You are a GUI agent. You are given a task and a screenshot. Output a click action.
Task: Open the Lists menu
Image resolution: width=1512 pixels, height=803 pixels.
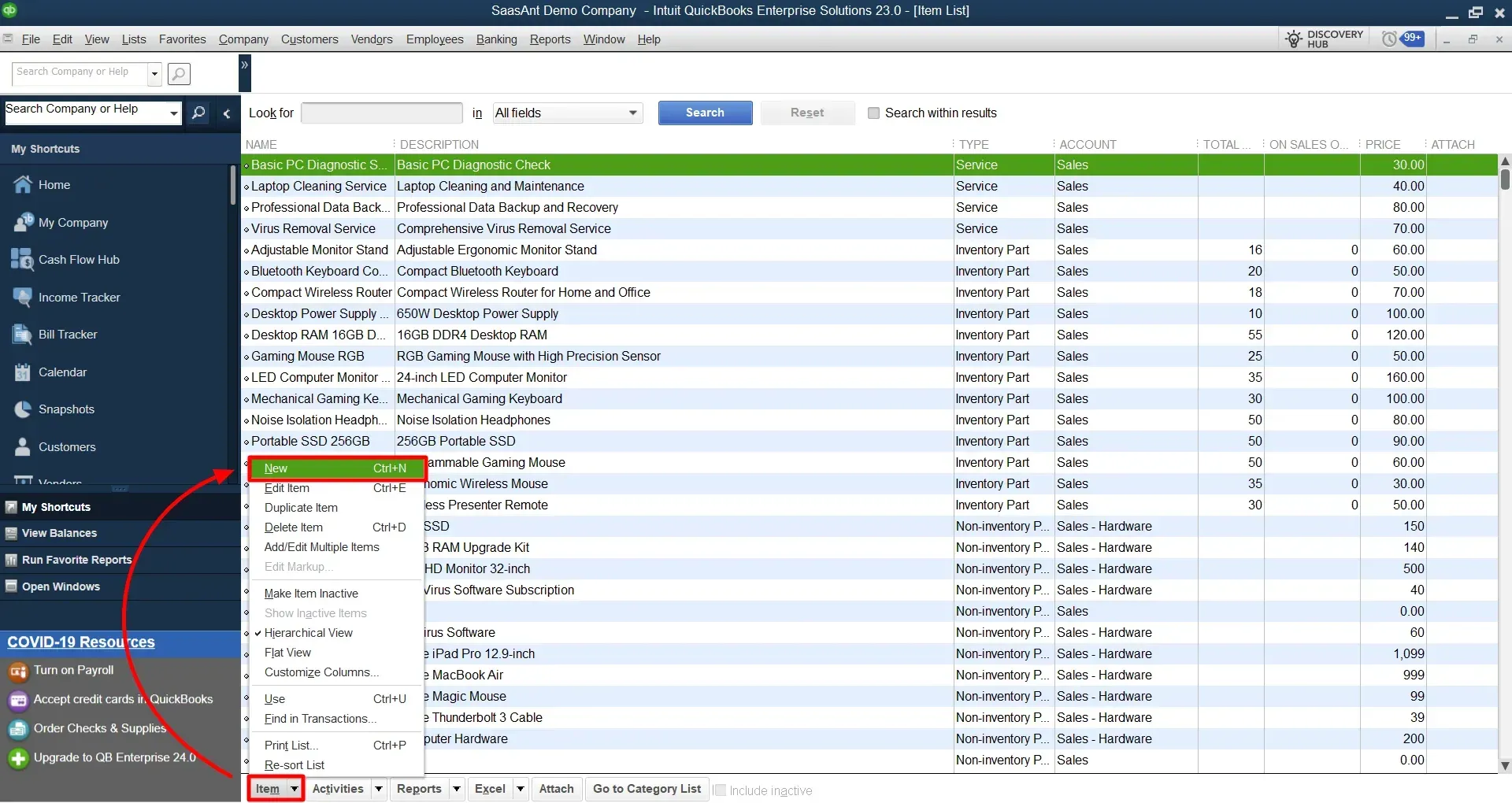pos(134,39)
